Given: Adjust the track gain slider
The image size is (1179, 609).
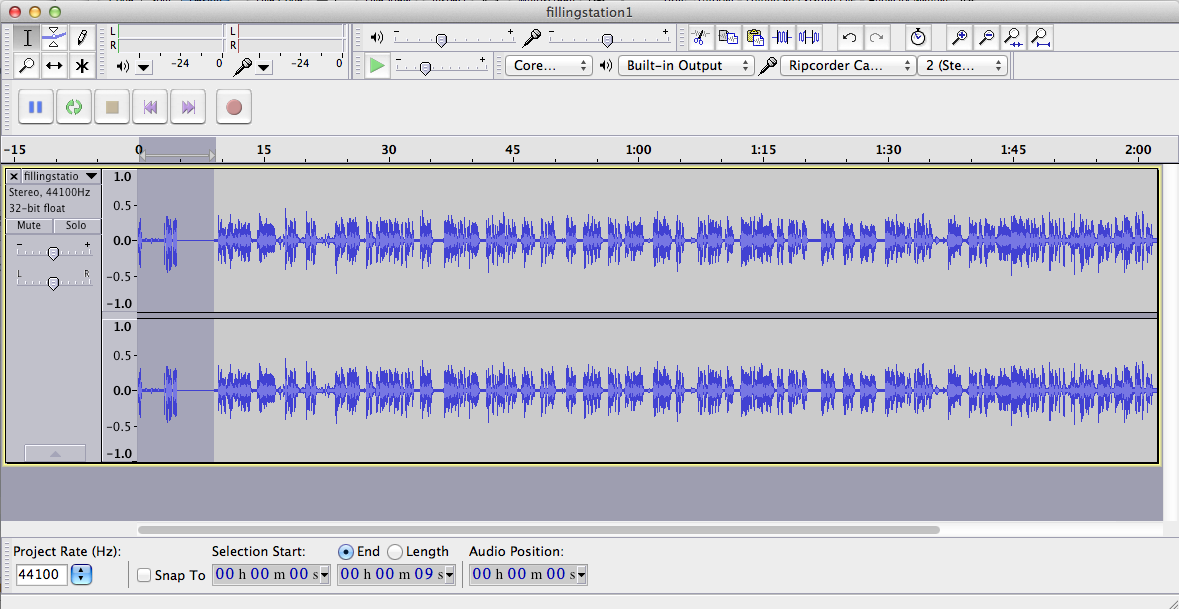Looking at the screenshot, I should [x=53, y=252].
